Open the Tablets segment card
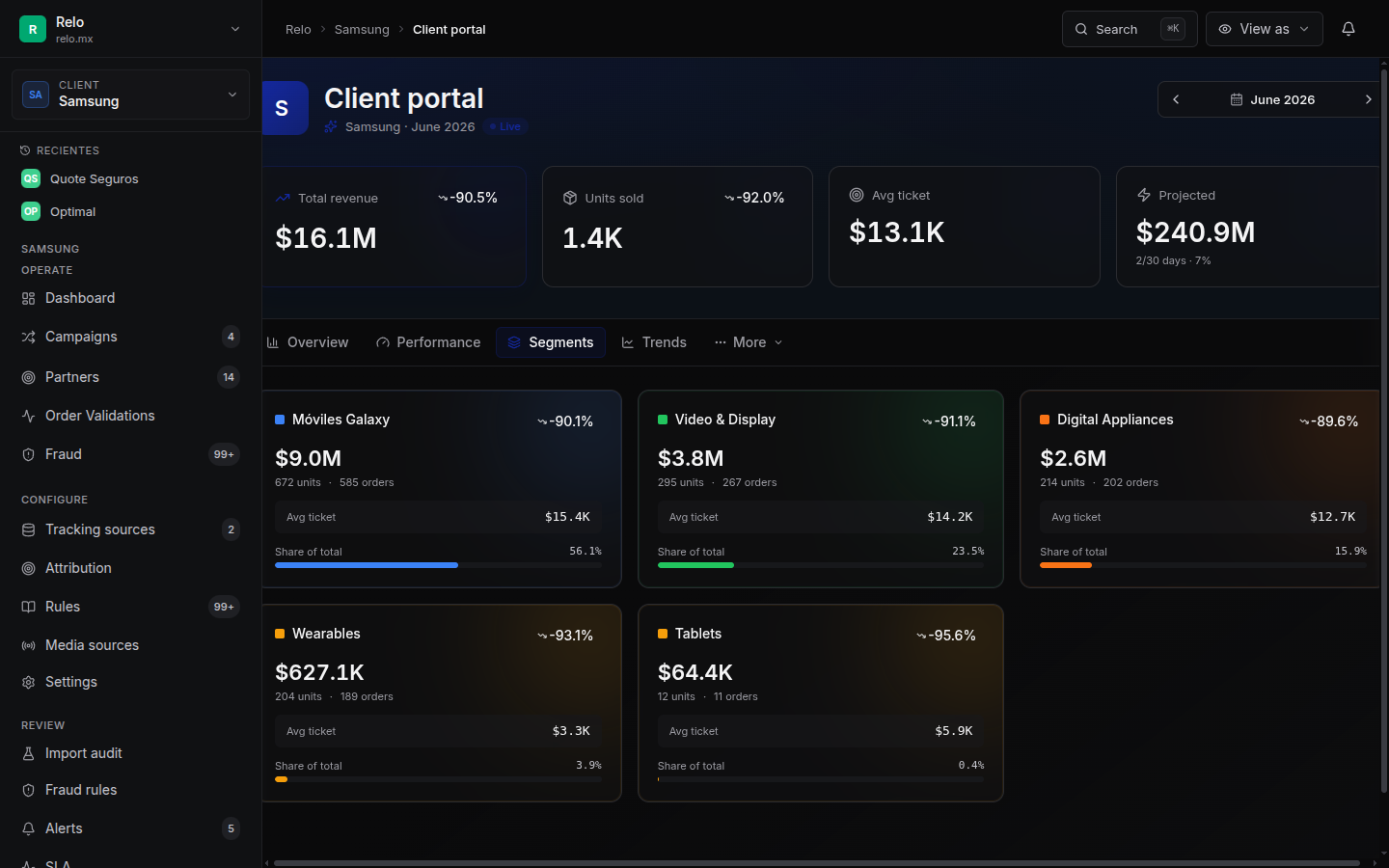The height and width of the screenshot is (868, 1389). (x=821, y=703)
